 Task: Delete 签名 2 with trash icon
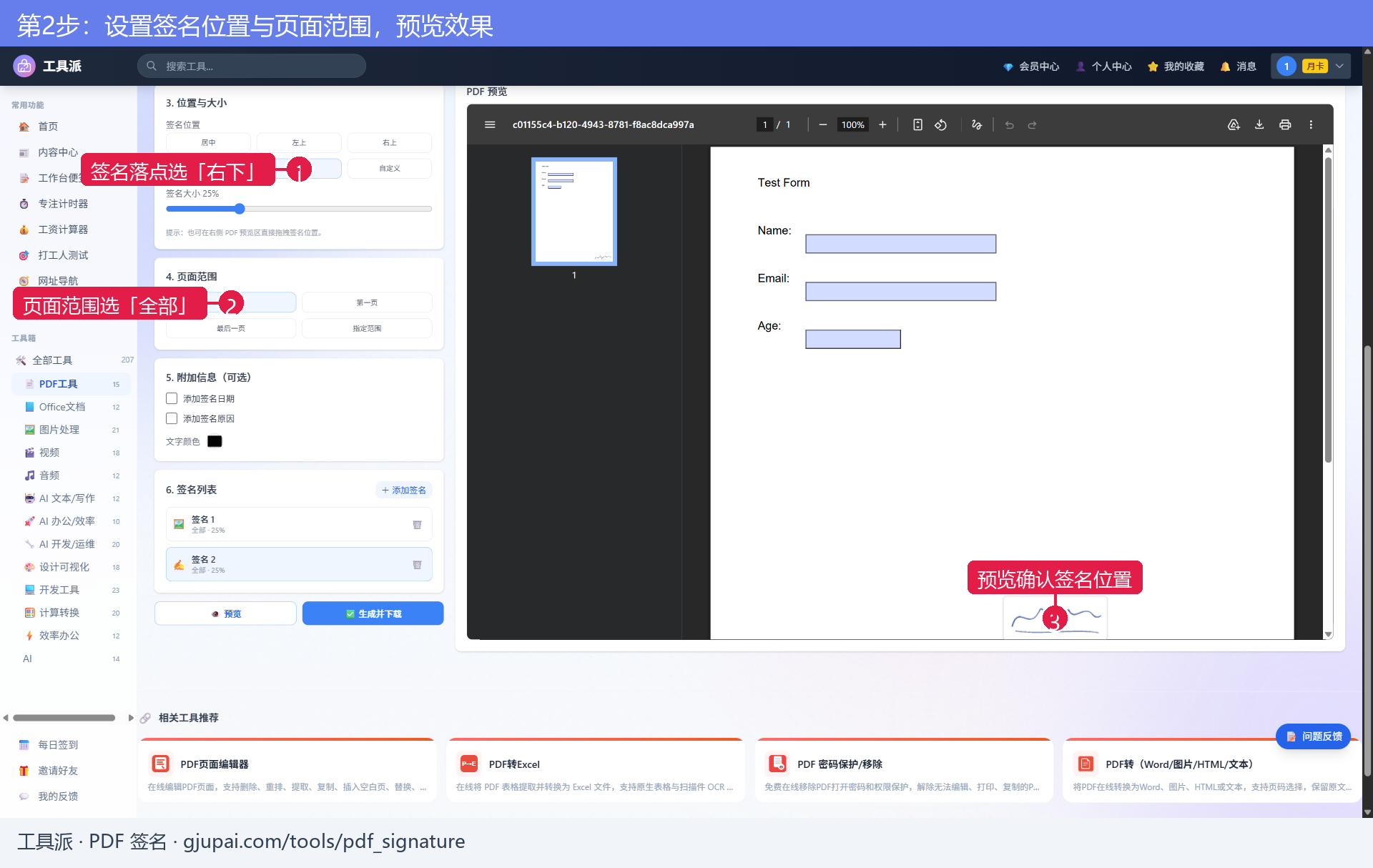417,565
